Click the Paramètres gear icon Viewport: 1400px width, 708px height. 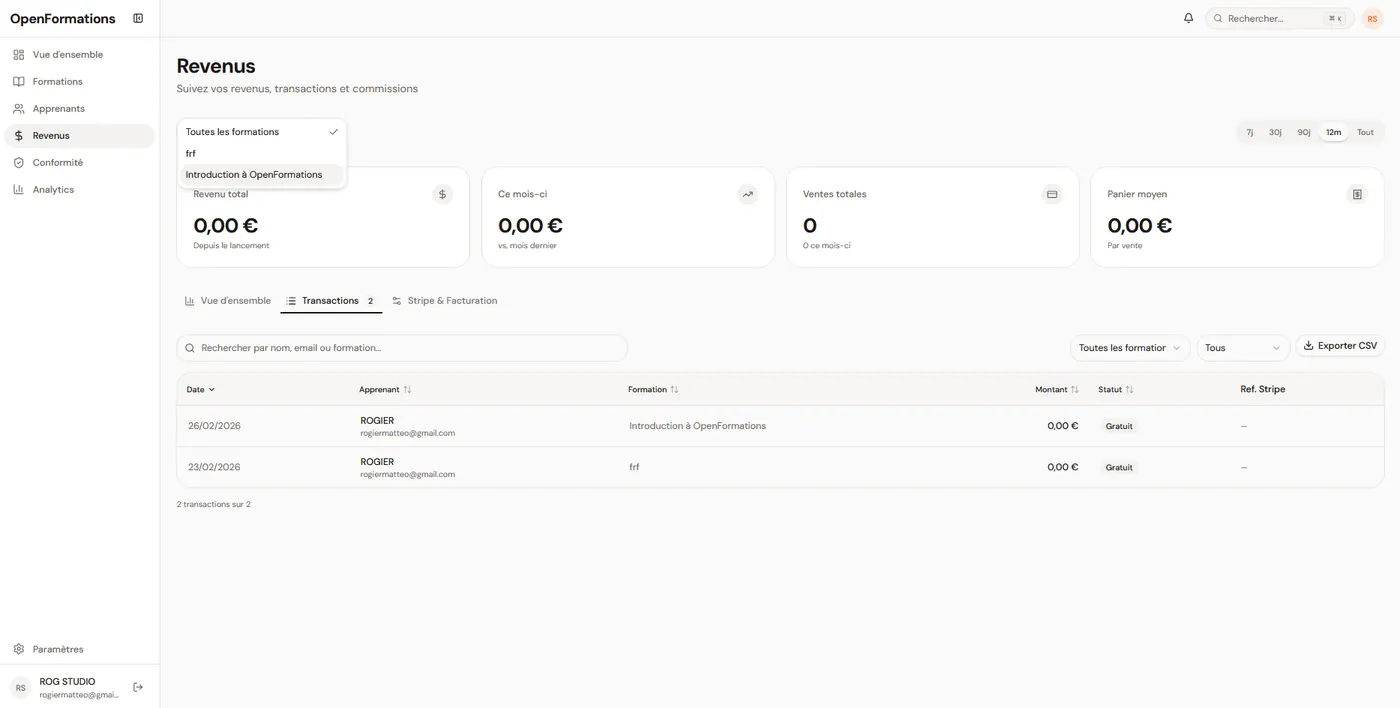18,649
